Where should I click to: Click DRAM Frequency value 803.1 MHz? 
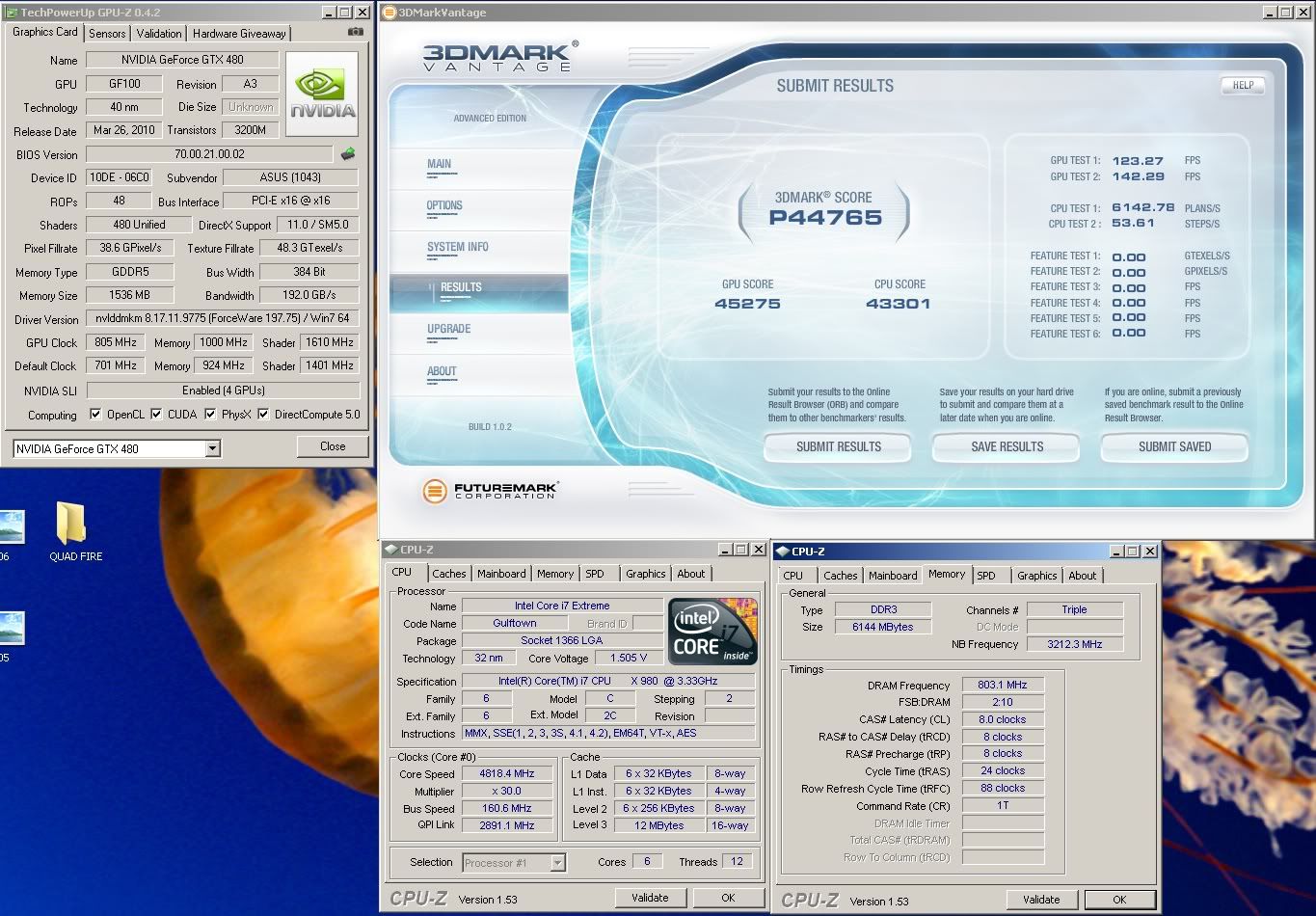1003,686
